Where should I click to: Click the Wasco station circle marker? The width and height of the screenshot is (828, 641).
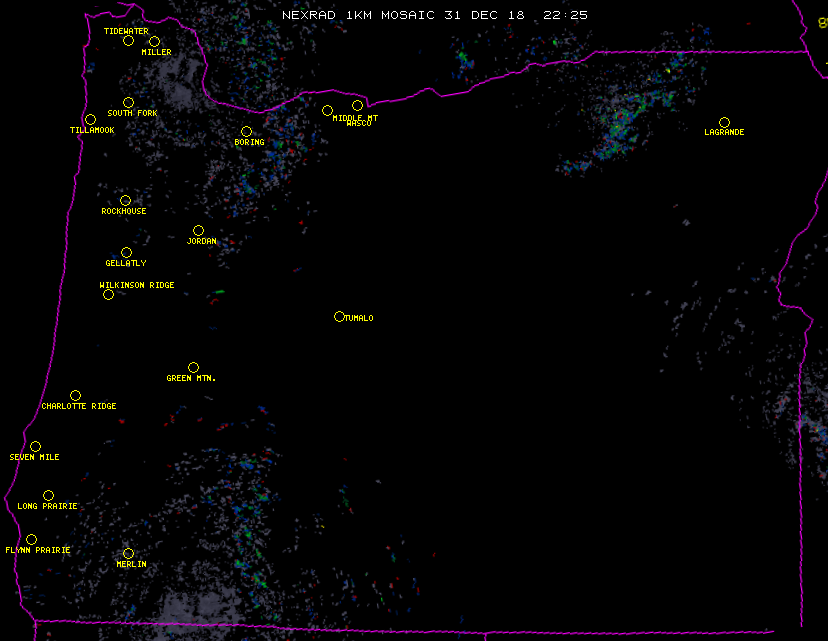[x=357, y=106]
